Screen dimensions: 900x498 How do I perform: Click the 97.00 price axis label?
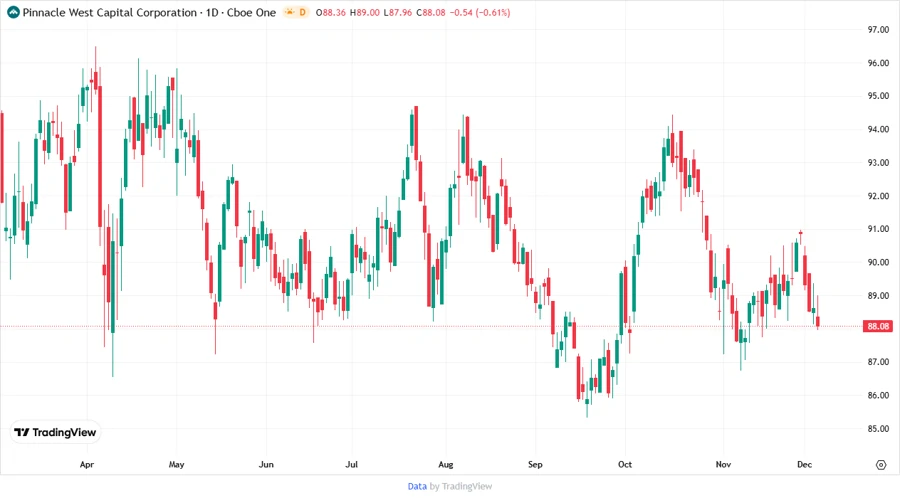(878, 30)
